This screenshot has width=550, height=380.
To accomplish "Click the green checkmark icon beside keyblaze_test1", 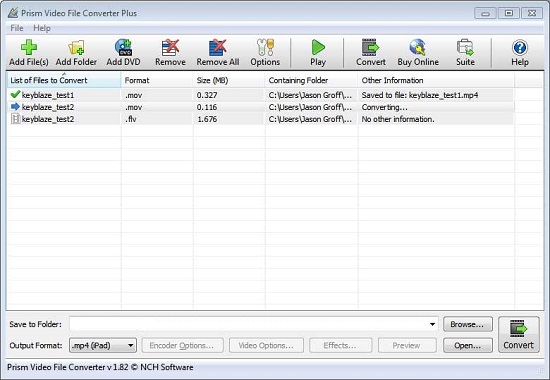I will click(x=15, y=94).
